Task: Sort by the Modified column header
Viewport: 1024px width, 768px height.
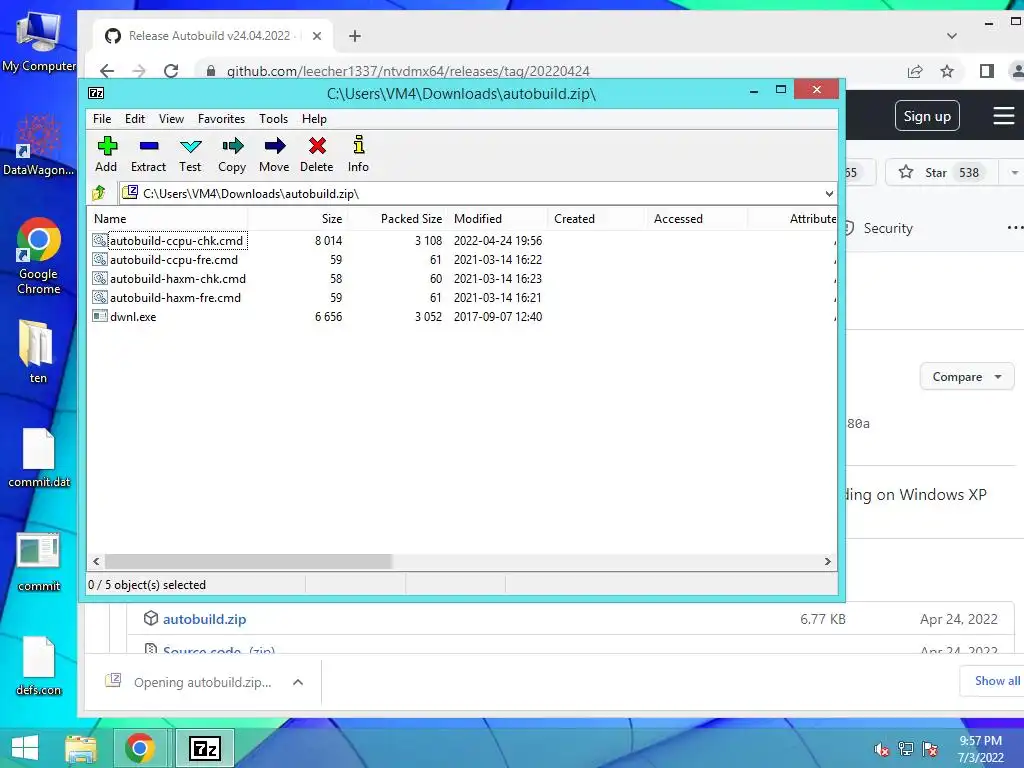Action: click(x=498, y=219)
